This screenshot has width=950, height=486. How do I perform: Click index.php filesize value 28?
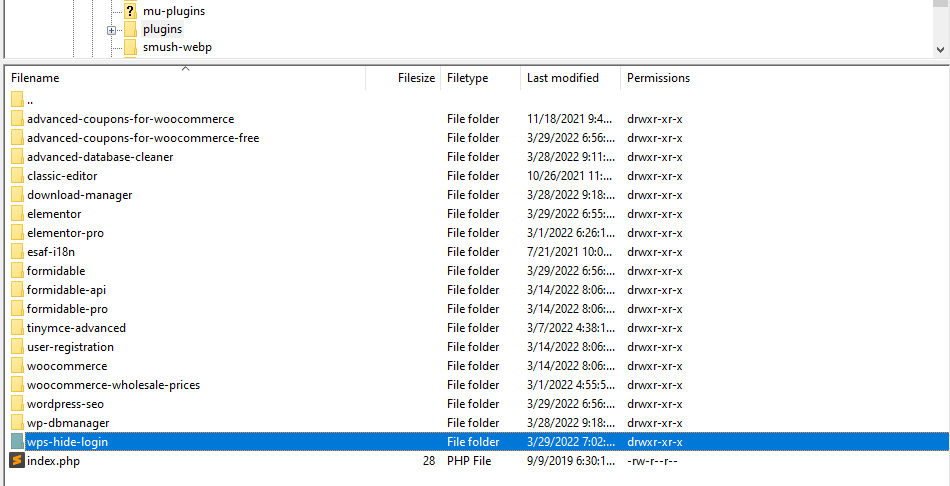click(429, 461)
